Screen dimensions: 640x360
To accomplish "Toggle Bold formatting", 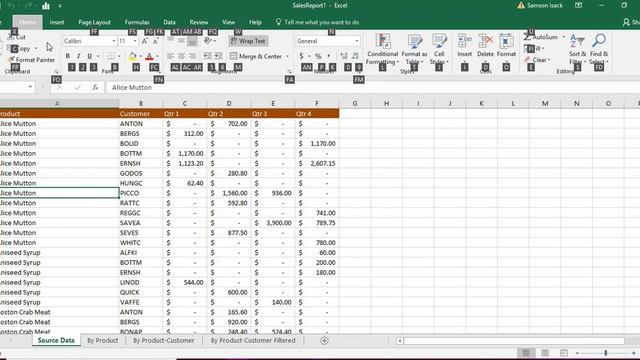I will click(68, 56).
